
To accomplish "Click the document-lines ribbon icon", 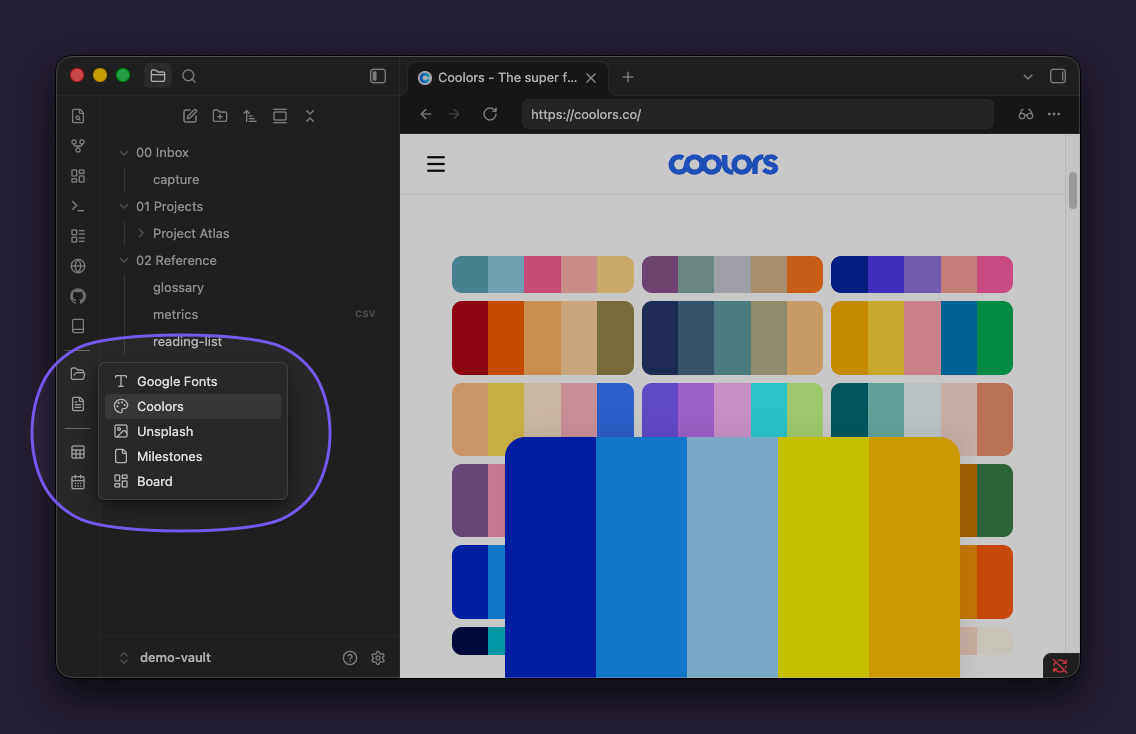I will coord(78,404).
